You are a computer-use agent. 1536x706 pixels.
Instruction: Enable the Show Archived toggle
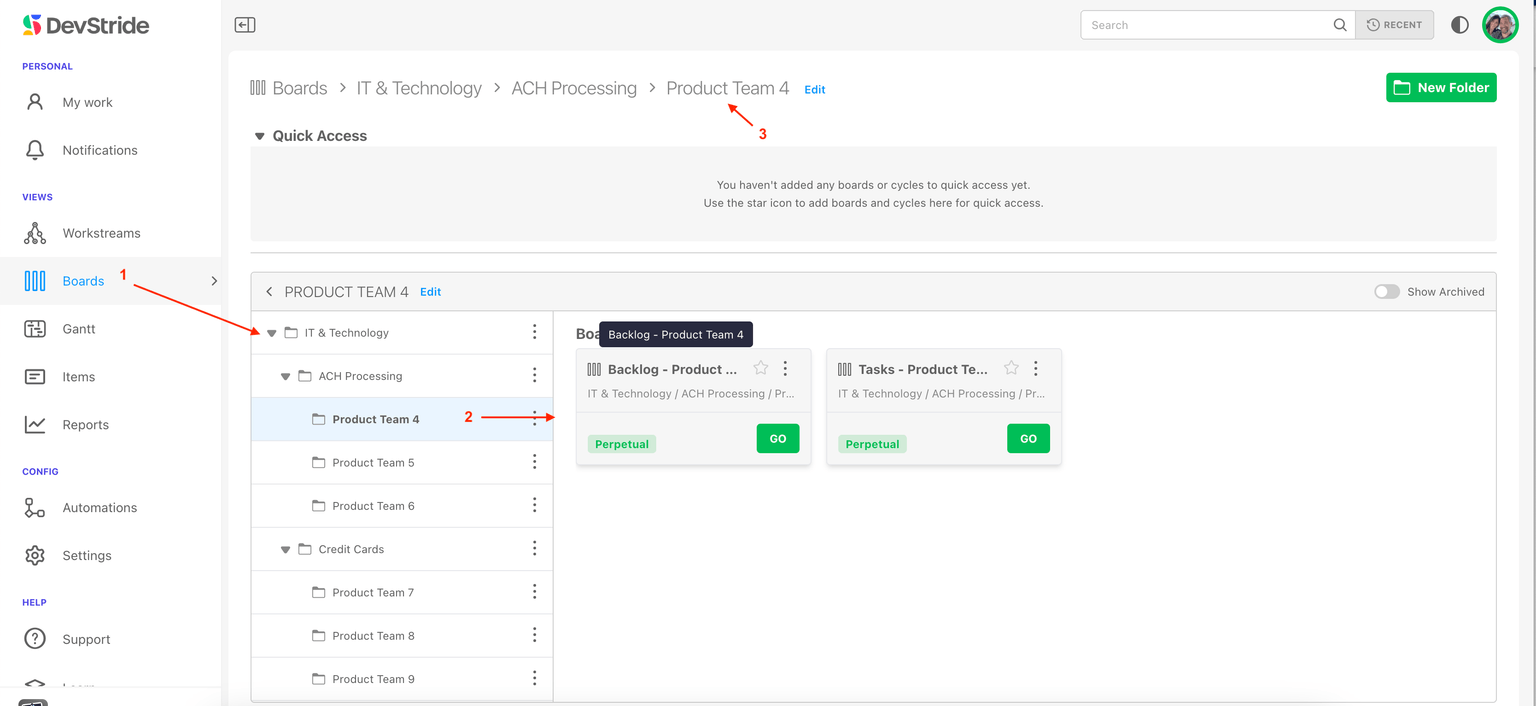(1387, 291)
